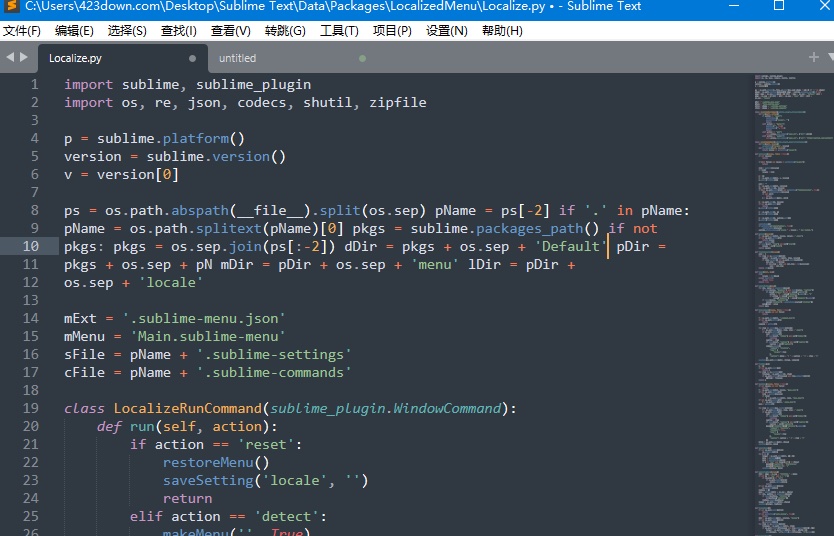Viewport: 834px width, 536px height.
Task: Open the 帮助(H) menu
Action: click(x=502, y=31)
